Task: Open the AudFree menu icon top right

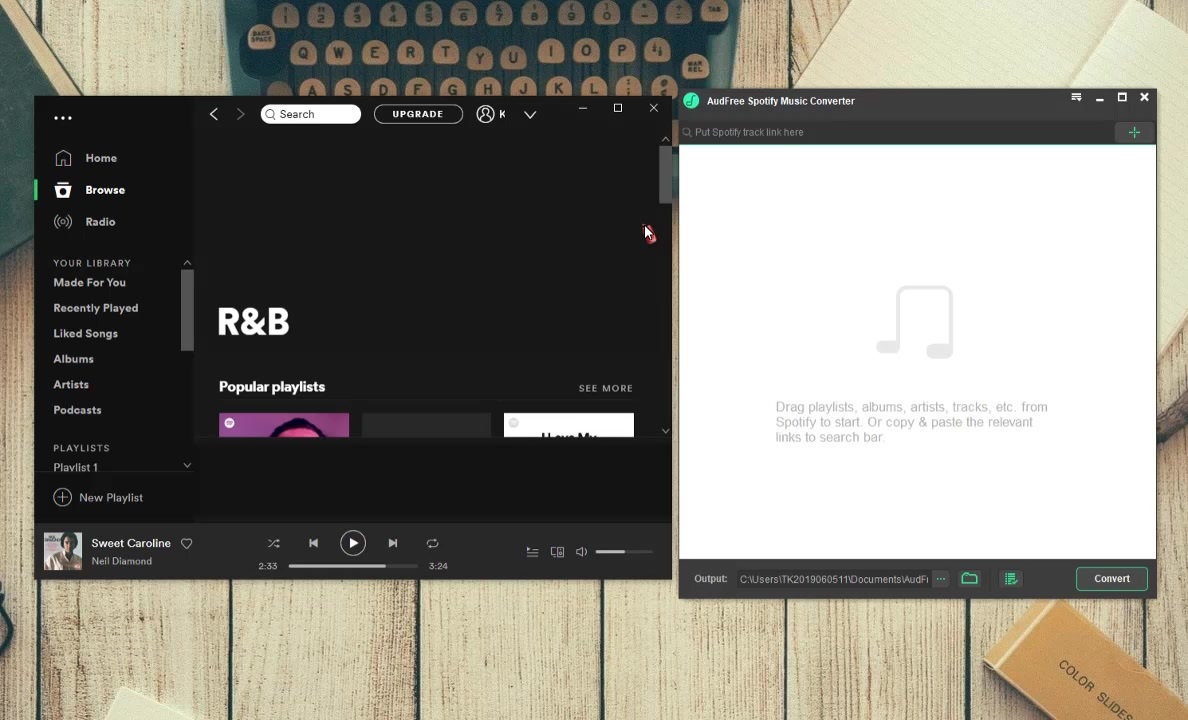Action: point(1076,97)
